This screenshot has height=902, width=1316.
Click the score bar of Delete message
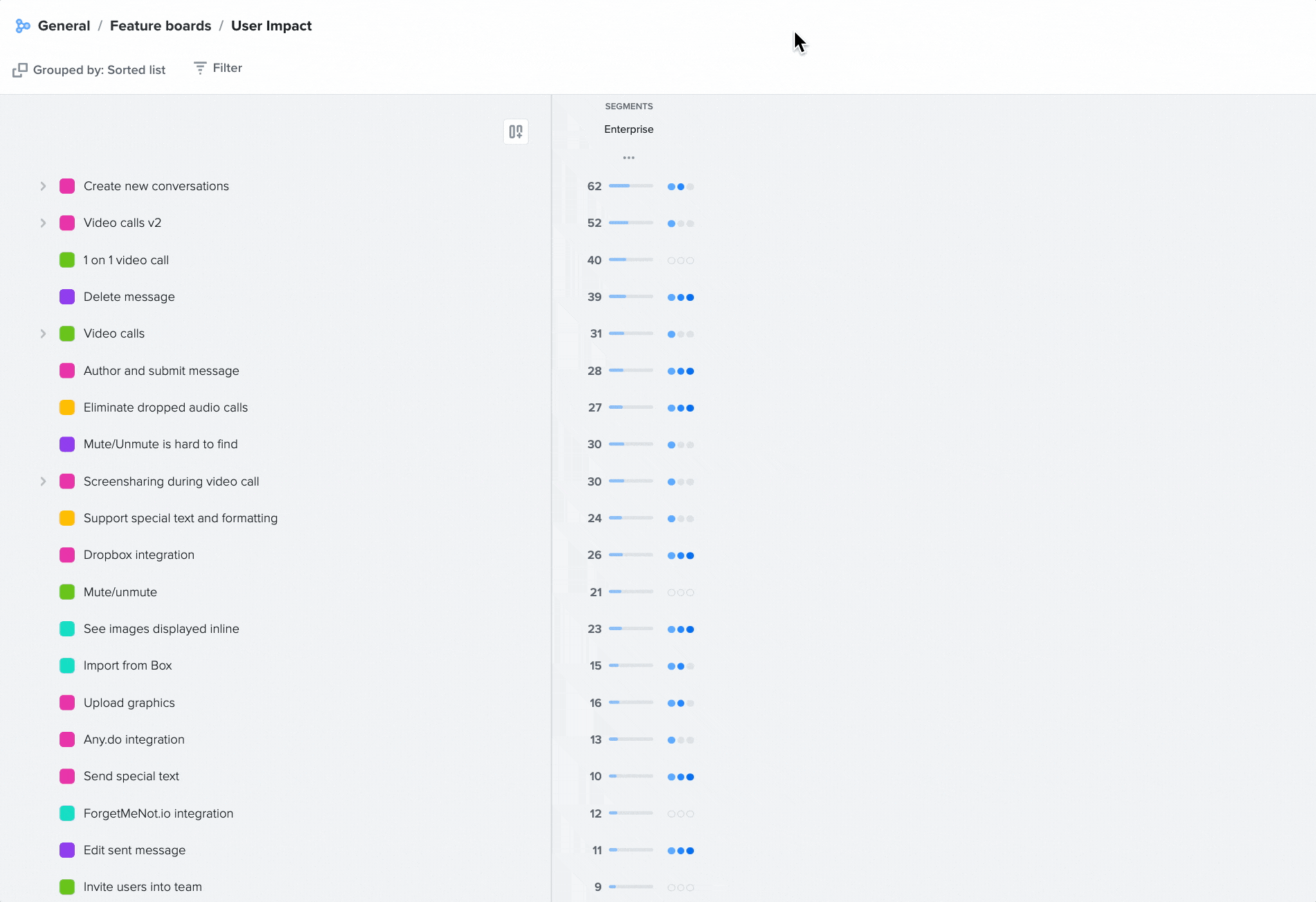click(x=631, y=296)
